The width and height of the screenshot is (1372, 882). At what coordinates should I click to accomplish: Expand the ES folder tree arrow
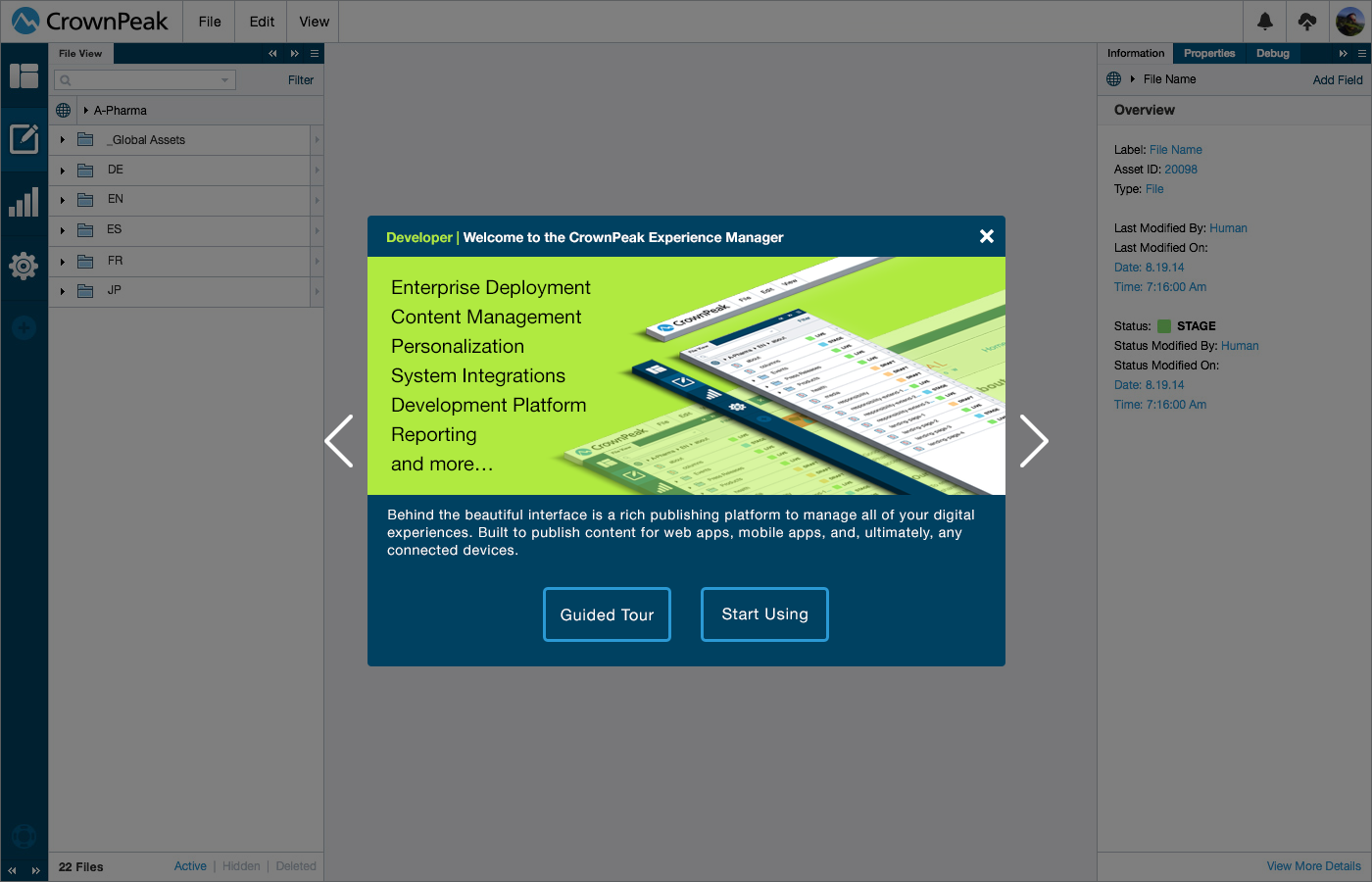click(x=62, y=230)
